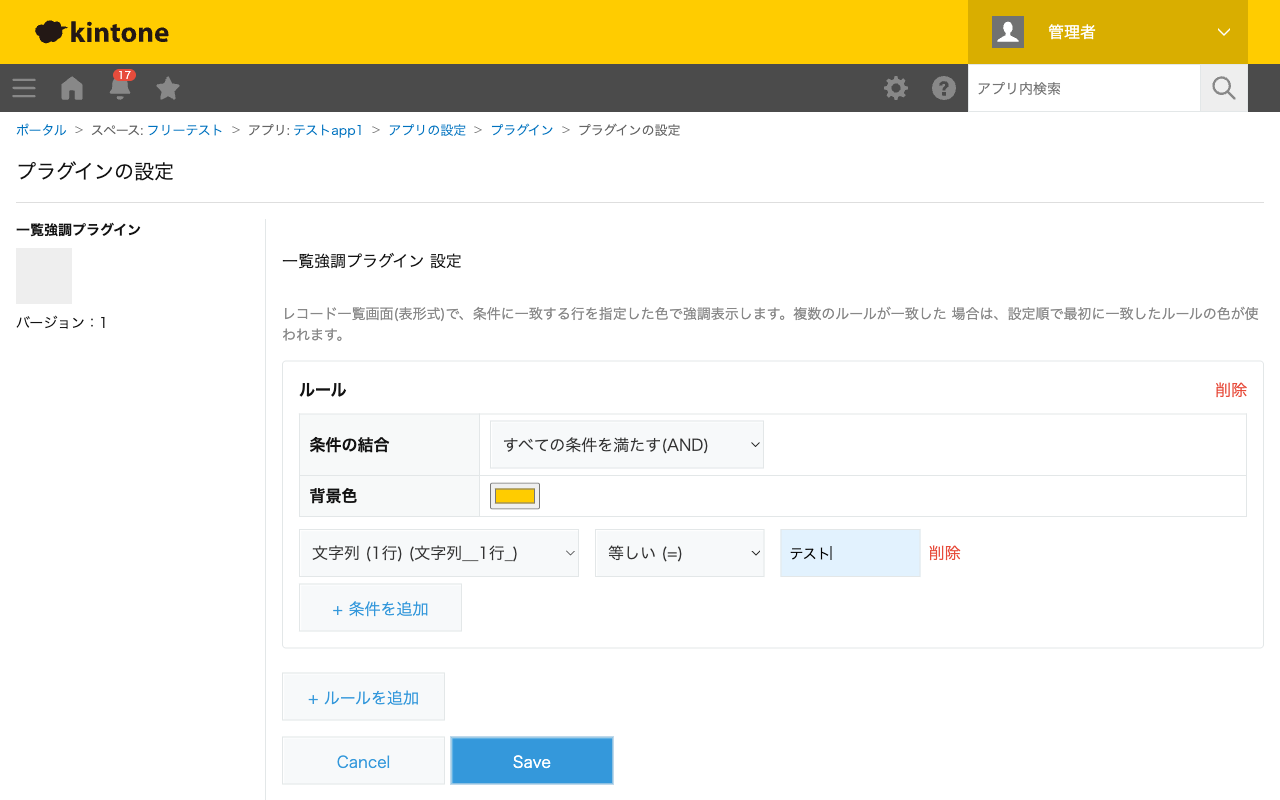Click the ルール section heading
The image size is (1280, 800).
point(323,390)
